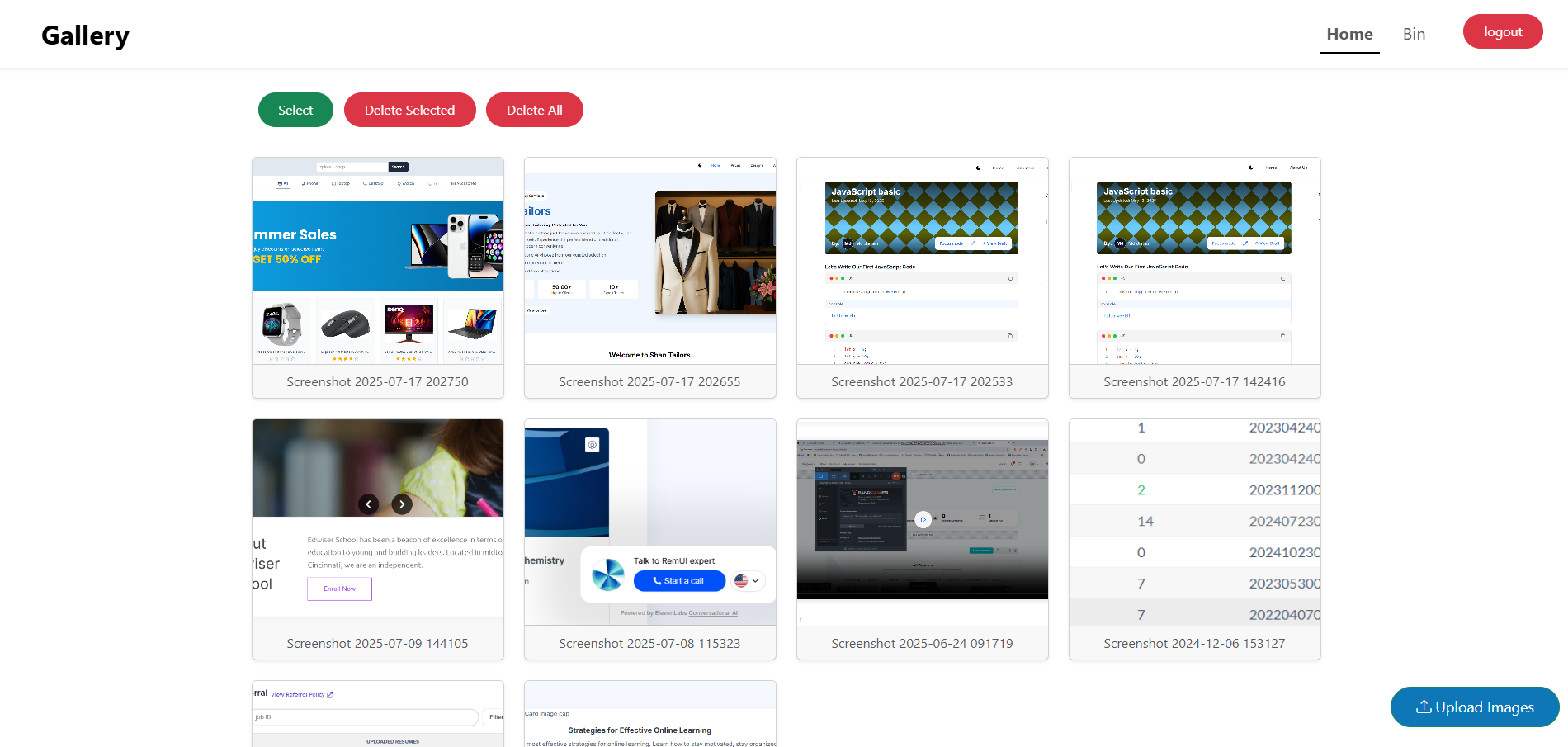
Task: Click the right carousel arrow icon in school thumbnail
Action: coord(402,504)
